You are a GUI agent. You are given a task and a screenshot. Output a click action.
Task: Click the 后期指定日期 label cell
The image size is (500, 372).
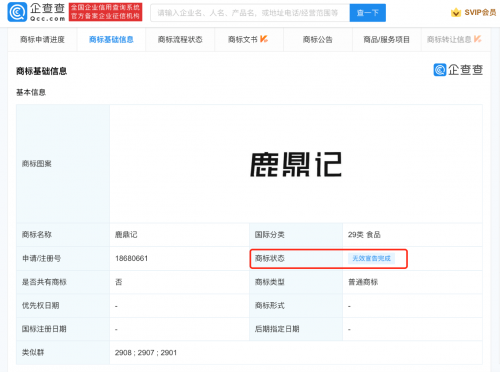(x=296, y=329)
